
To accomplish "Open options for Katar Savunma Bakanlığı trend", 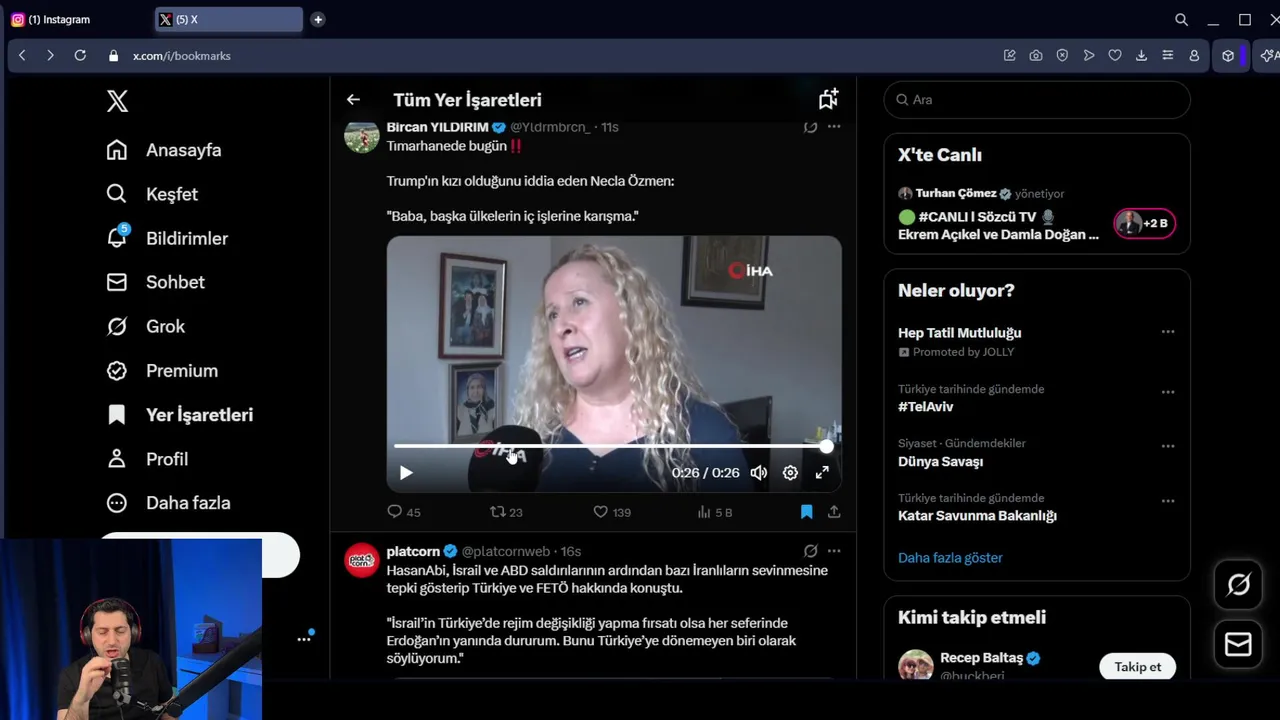I will tap(1167, 501).
